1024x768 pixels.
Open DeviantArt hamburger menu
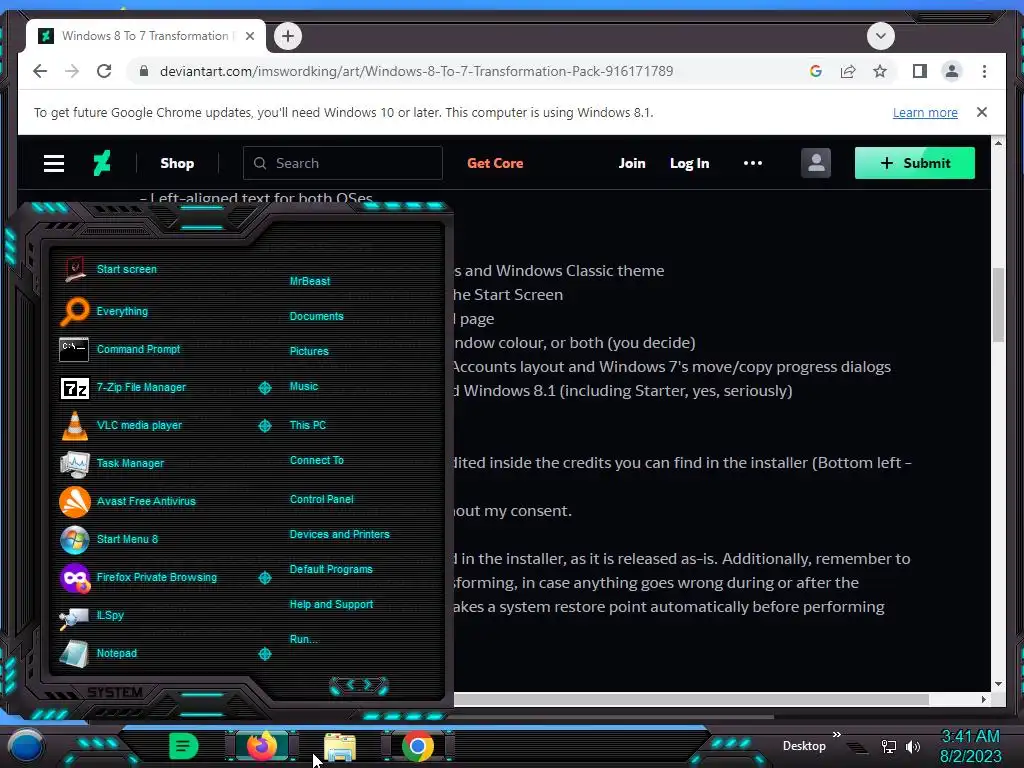(54, 163)
